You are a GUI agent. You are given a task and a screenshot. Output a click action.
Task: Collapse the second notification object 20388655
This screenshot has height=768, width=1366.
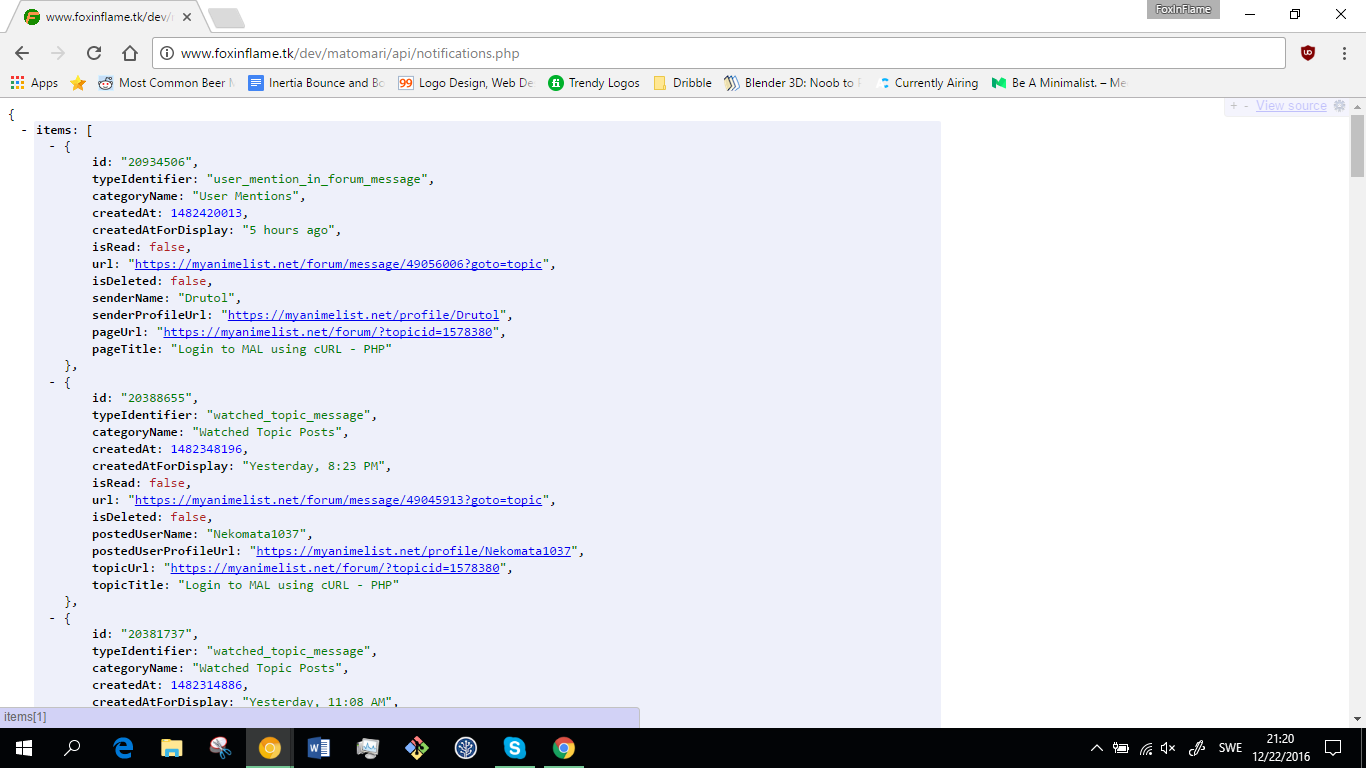[x=53, y=382]
